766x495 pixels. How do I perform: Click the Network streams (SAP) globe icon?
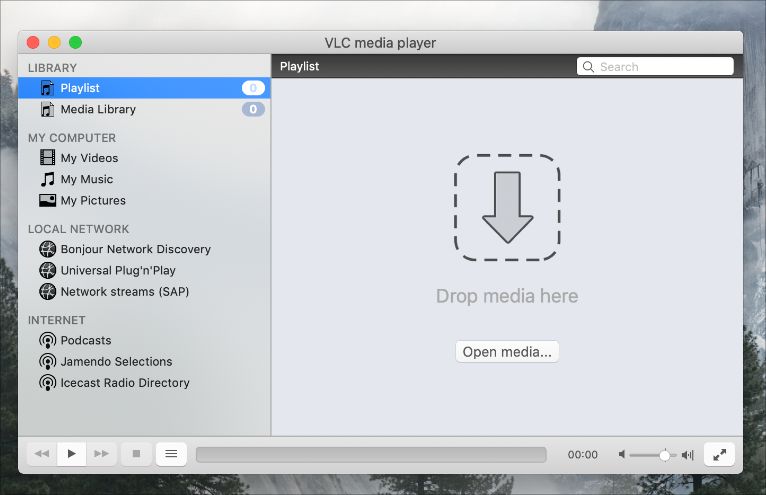tap(47, 292)
